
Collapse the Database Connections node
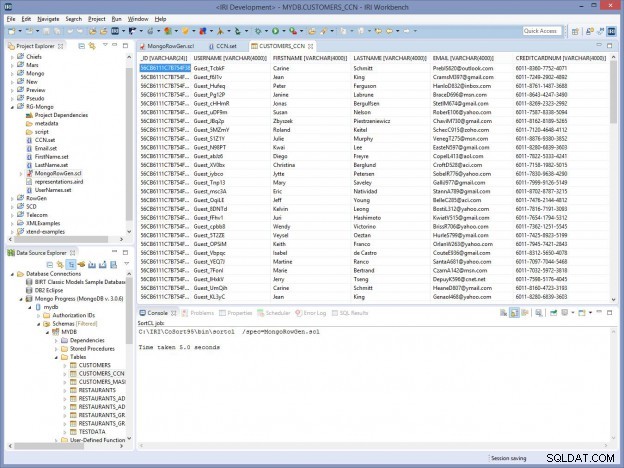12,274
